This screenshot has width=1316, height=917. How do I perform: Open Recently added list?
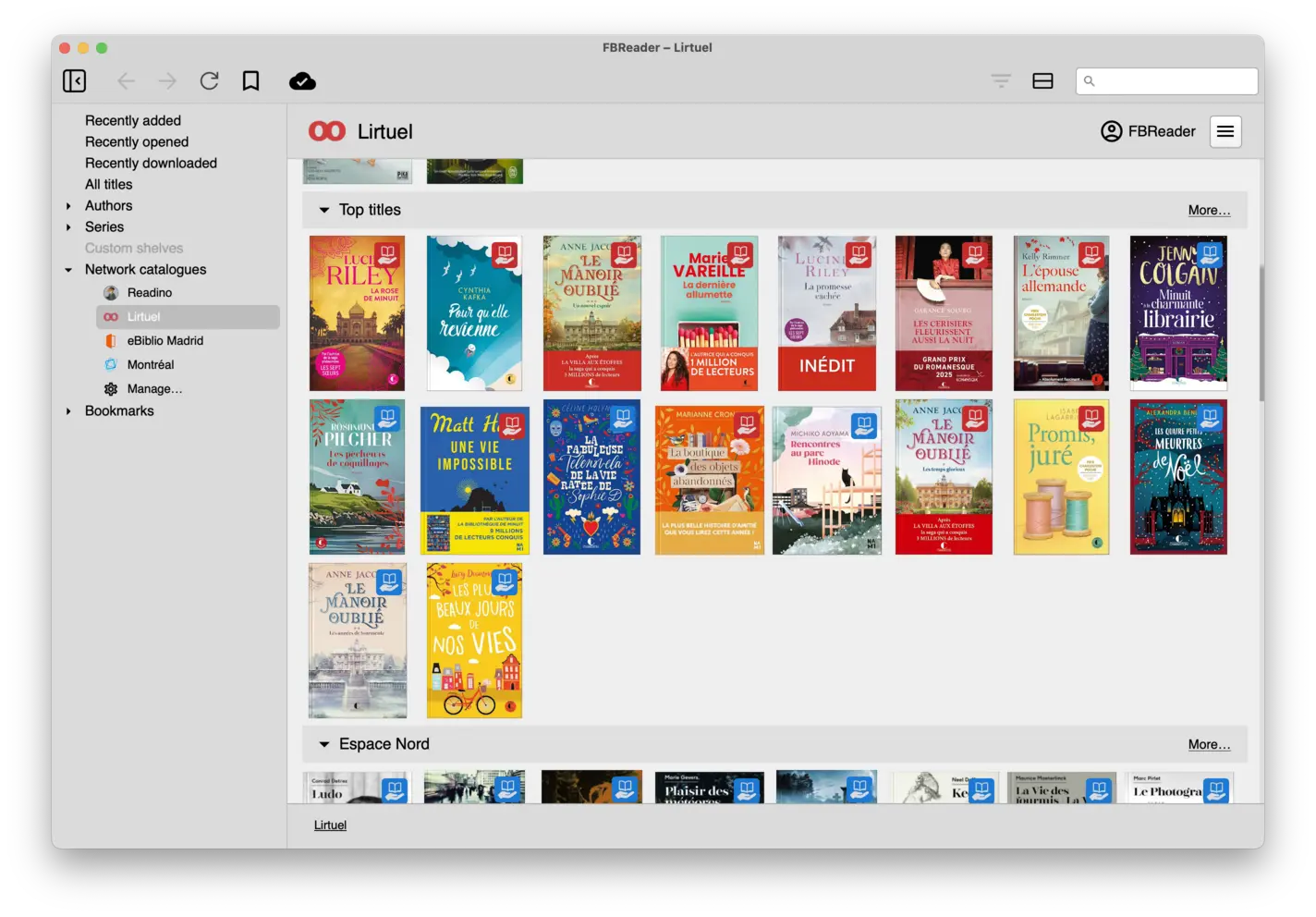pyautogui.click(x=133, y=120)
